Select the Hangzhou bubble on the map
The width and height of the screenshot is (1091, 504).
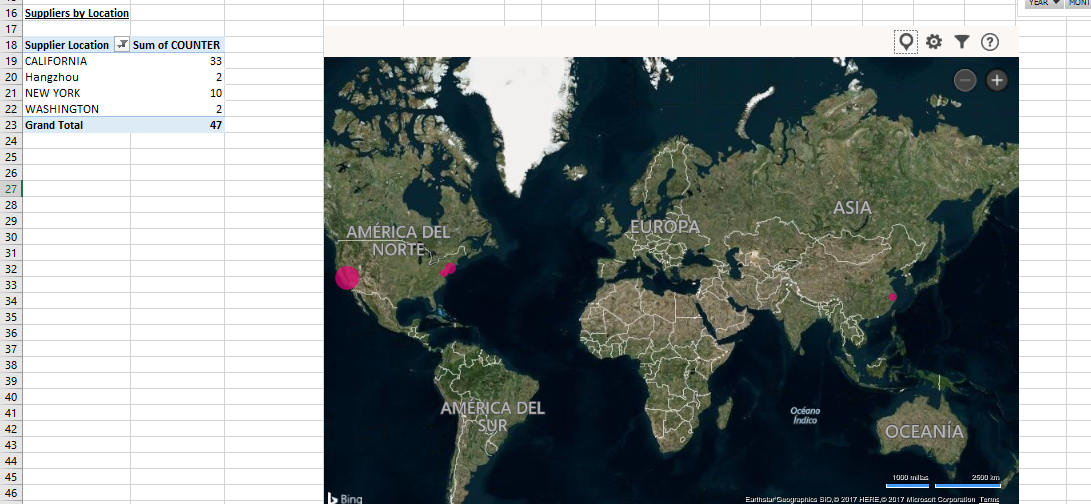tap(893, 297)
